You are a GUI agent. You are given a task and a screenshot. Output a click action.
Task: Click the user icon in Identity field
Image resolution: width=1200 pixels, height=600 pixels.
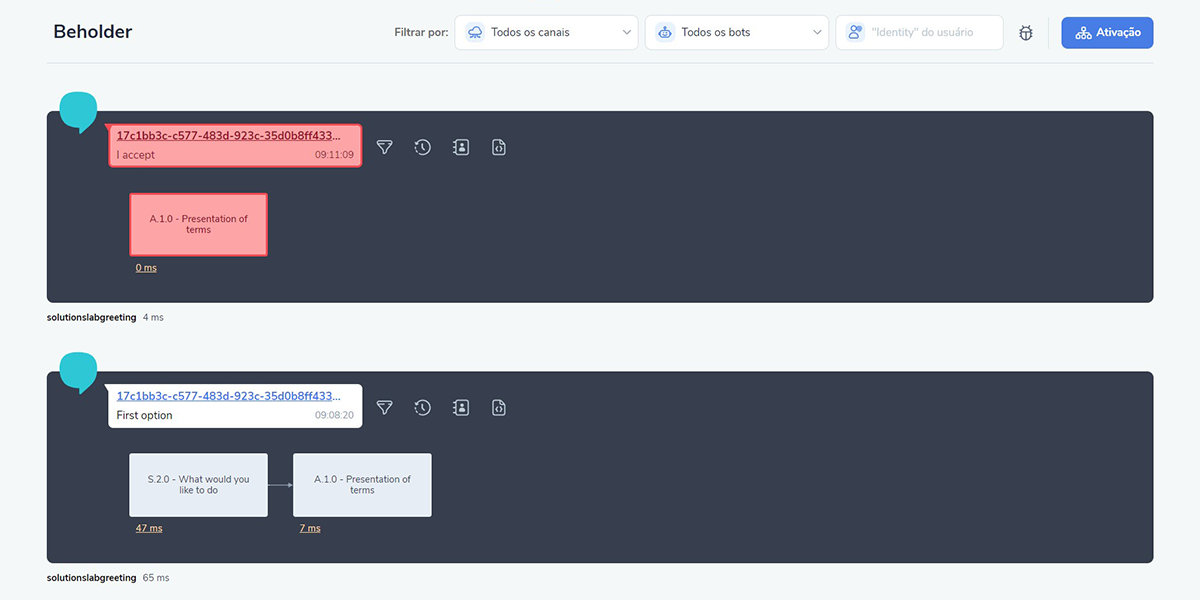click(855, 32)
